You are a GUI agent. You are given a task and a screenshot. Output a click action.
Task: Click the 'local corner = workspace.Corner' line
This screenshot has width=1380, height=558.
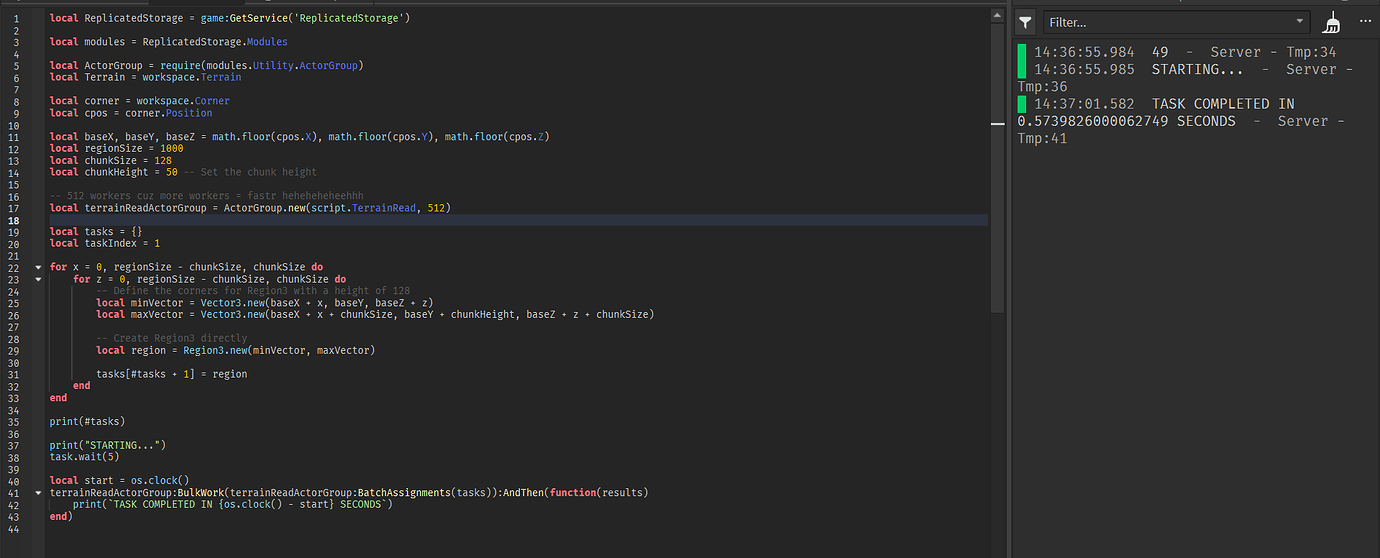[140, 101]
